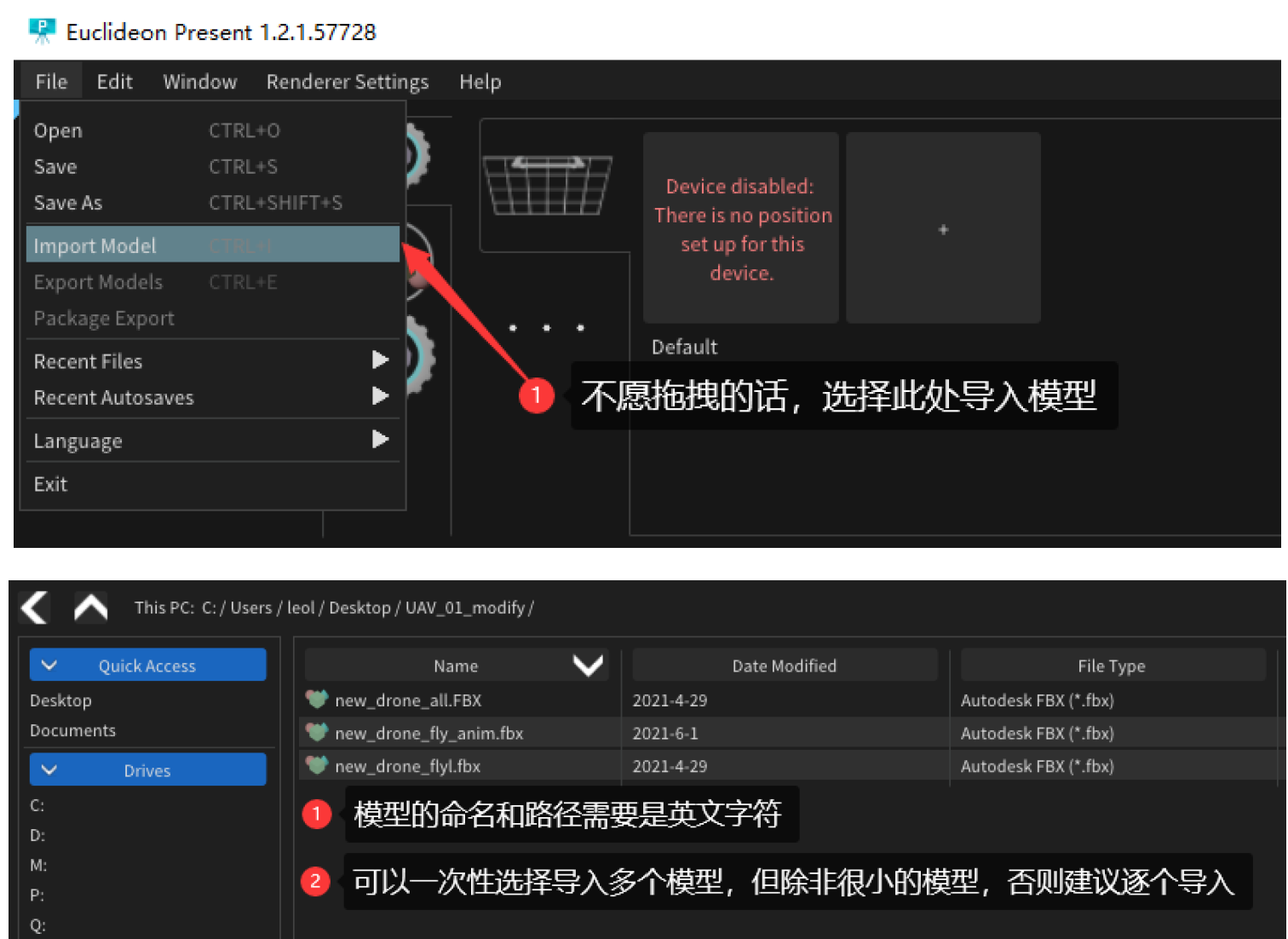Add a device with plus tile
The height and width of the screenshot is (939, 1288).
click(943, 228)
